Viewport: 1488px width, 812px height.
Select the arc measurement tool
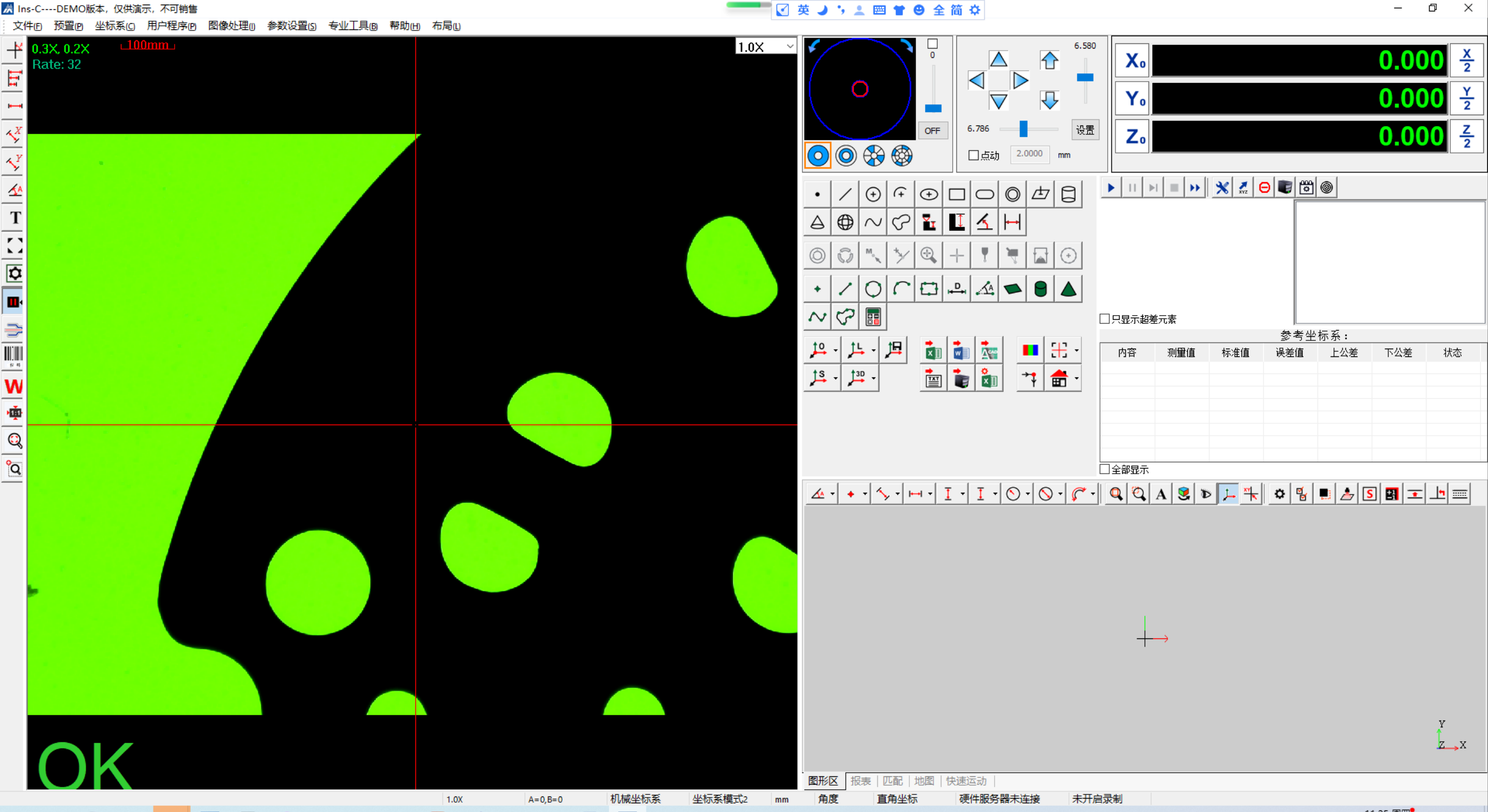901,195
